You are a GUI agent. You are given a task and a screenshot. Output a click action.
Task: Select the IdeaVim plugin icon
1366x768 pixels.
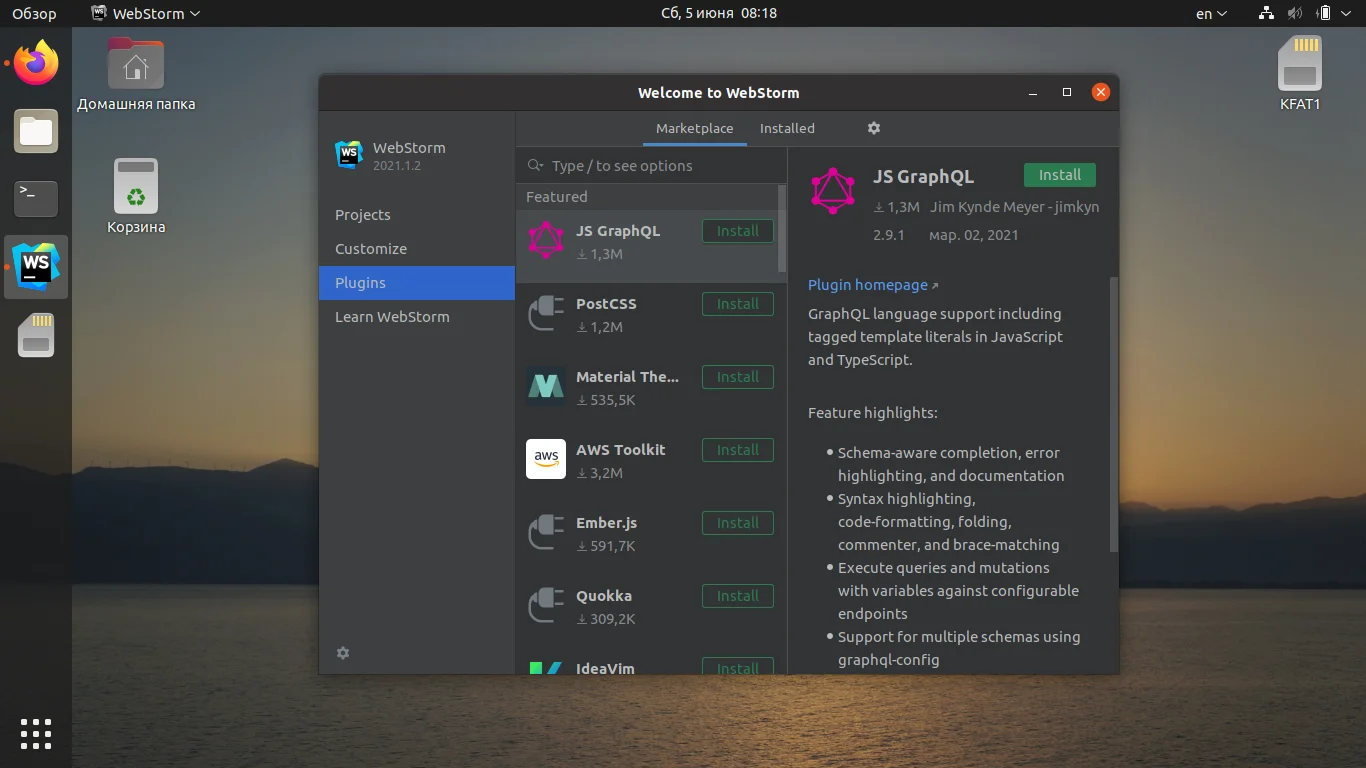(545, 666)
